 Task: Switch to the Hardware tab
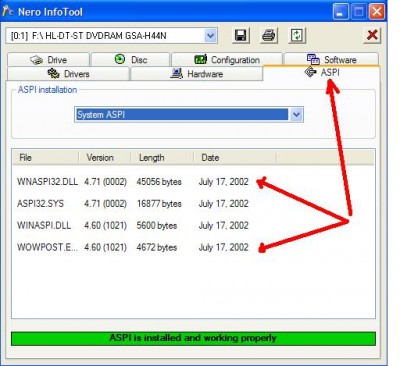coord(197,74)
